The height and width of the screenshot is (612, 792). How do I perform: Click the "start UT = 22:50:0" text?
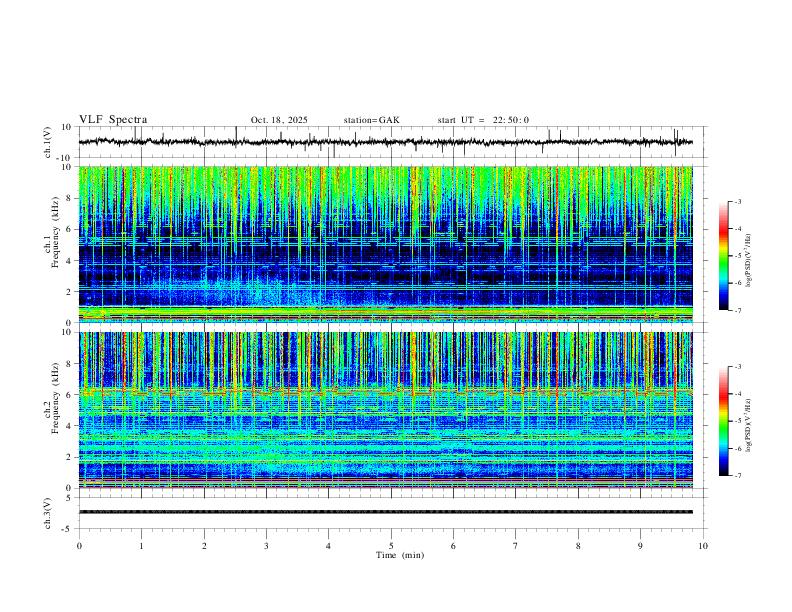coord(483,120)
